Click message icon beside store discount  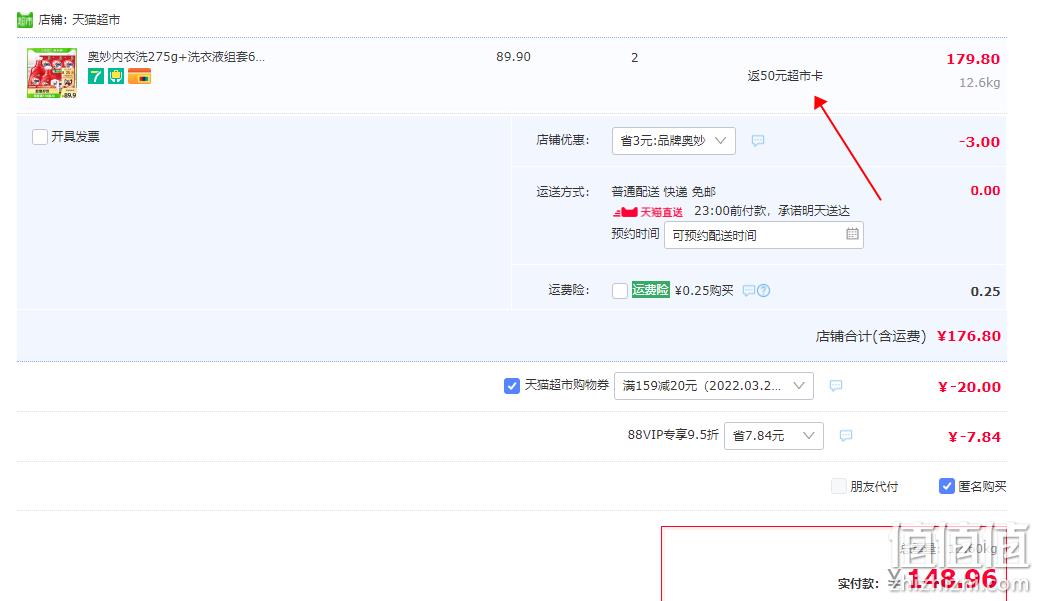pos(758,140)
